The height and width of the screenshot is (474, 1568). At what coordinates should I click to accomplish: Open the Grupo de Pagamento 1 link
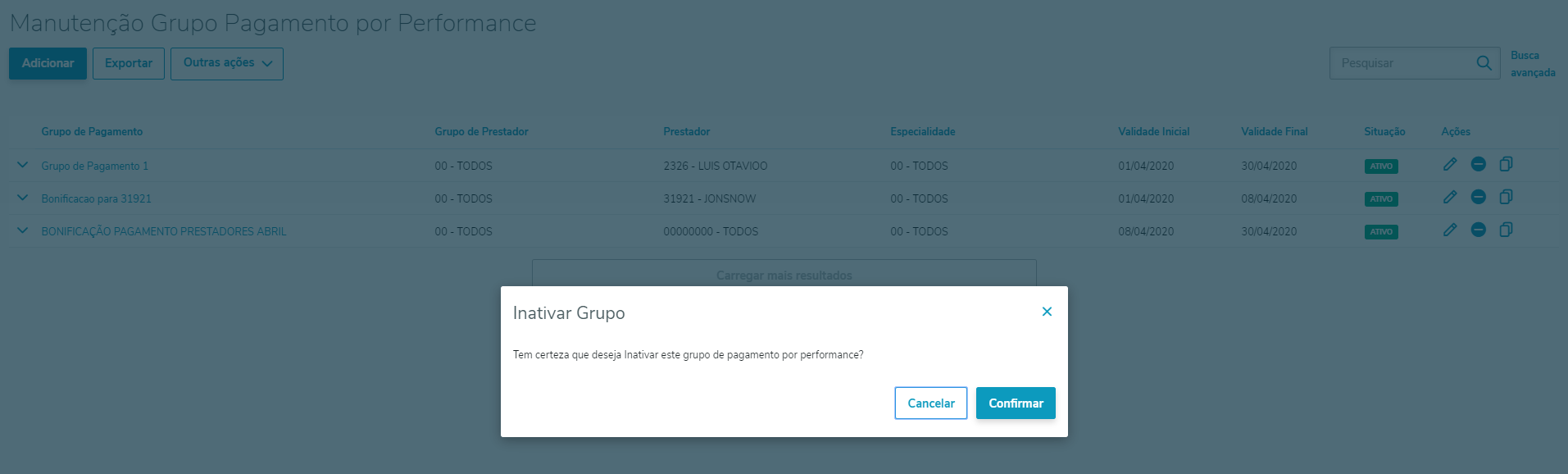click(x=95, y=166)
